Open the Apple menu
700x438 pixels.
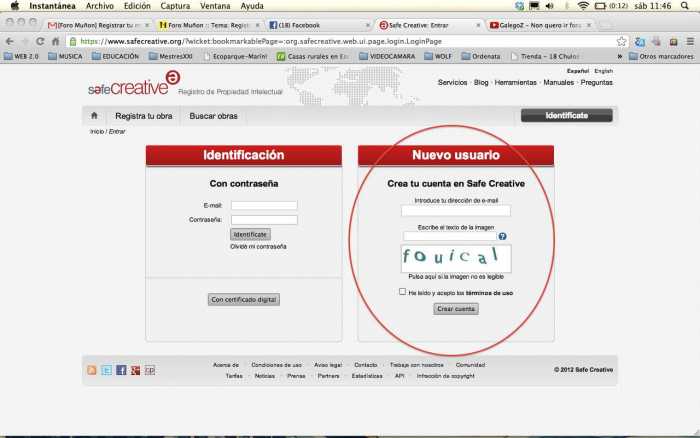click(15, 6)
